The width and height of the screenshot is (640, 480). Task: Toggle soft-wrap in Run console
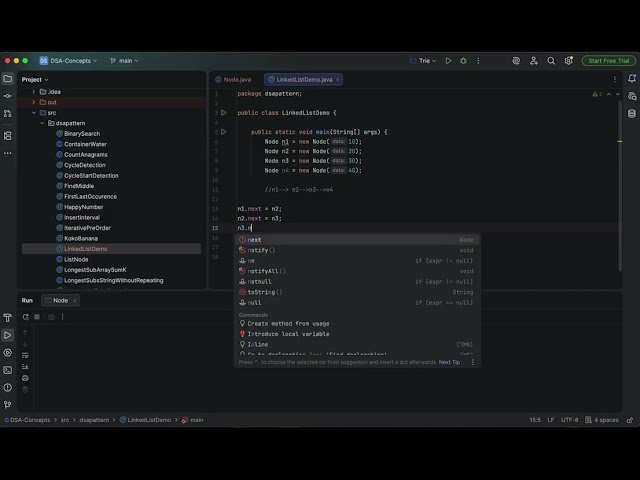(x=25, y=355)
